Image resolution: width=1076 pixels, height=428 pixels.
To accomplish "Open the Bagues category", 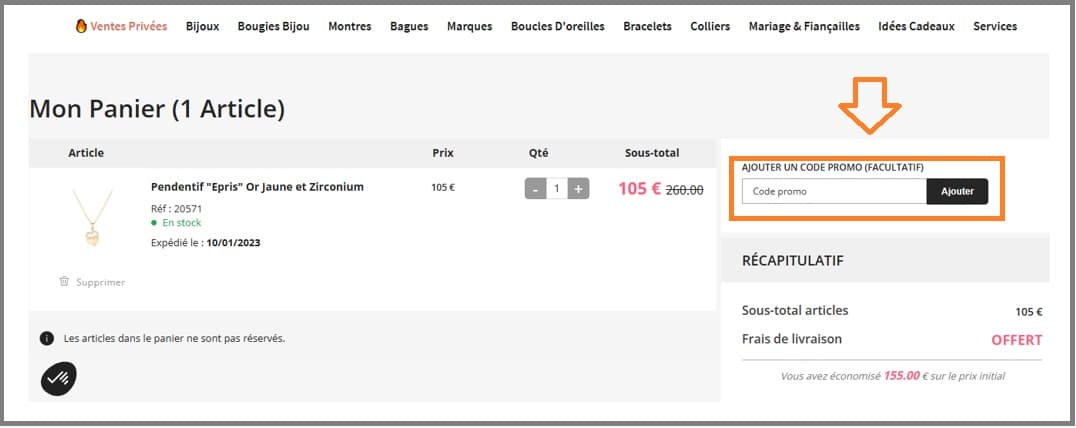I will (409, 27).
